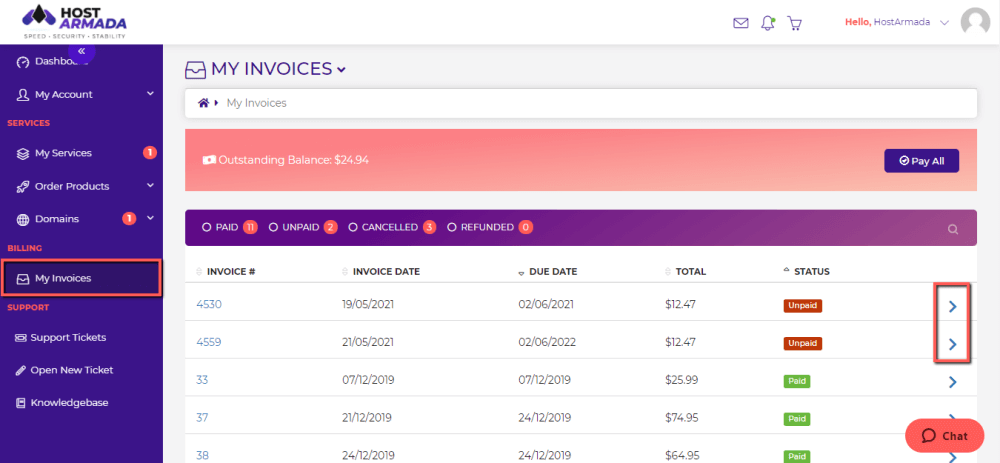Viewport: 1000px width, 463px height.
Task: Open invoice number 38 link
Action: click(x=202, y=455)
